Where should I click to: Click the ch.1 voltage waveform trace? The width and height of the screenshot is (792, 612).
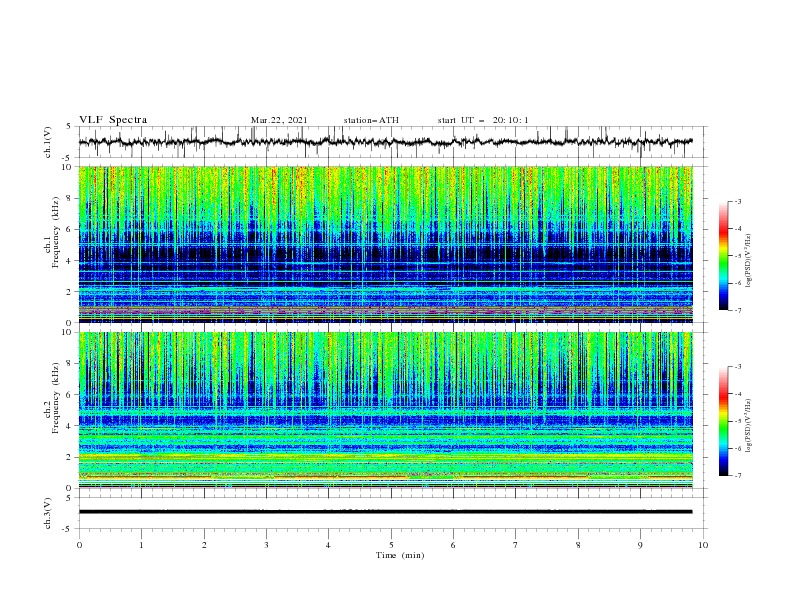click(385, 142)
